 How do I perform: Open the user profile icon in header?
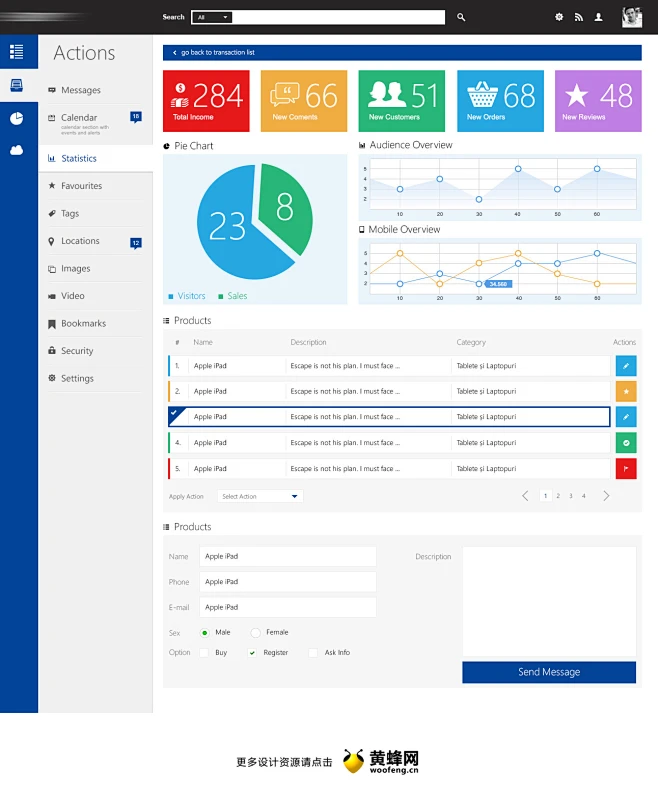tap(599, 17)
